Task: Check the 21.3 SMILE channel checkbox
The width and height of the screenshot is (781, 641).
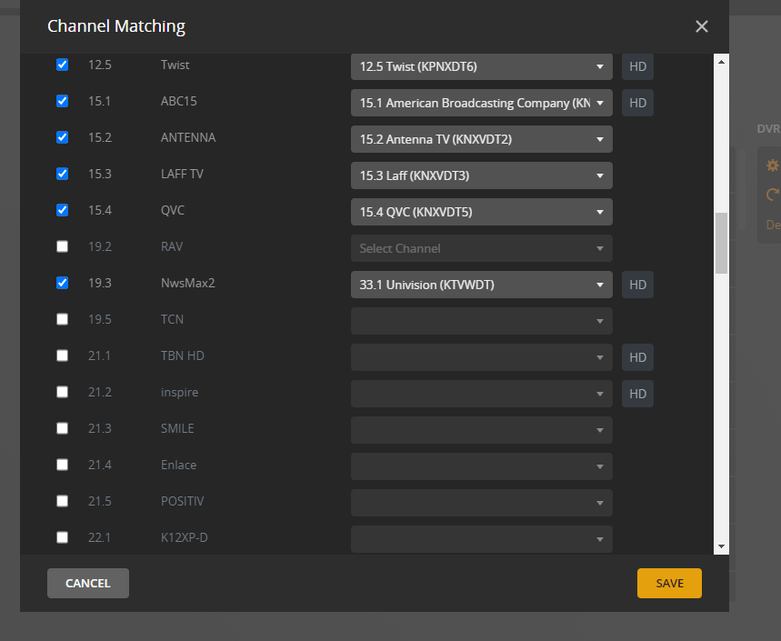Action: pos(62,429)
